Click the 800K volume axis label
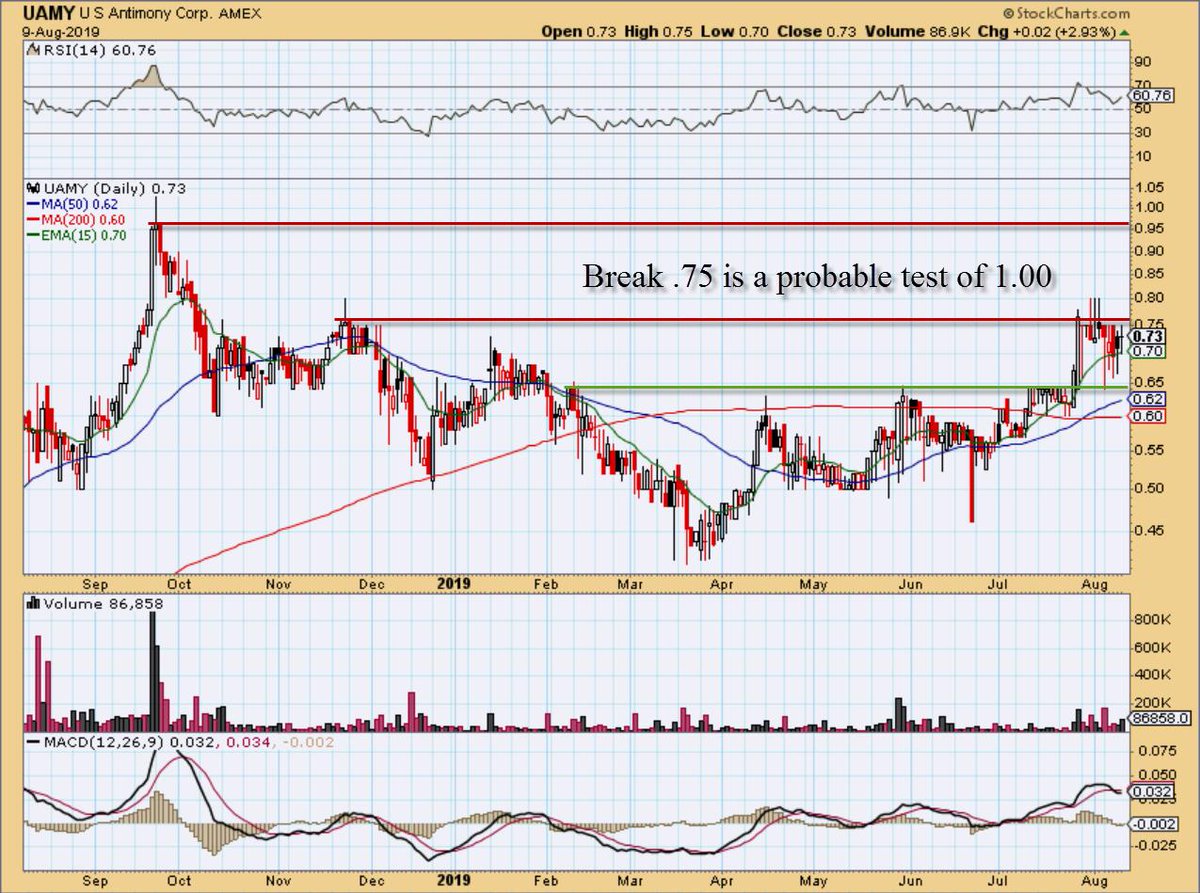The width and height of the screenshot is (1200, 893). (1153, 620)
